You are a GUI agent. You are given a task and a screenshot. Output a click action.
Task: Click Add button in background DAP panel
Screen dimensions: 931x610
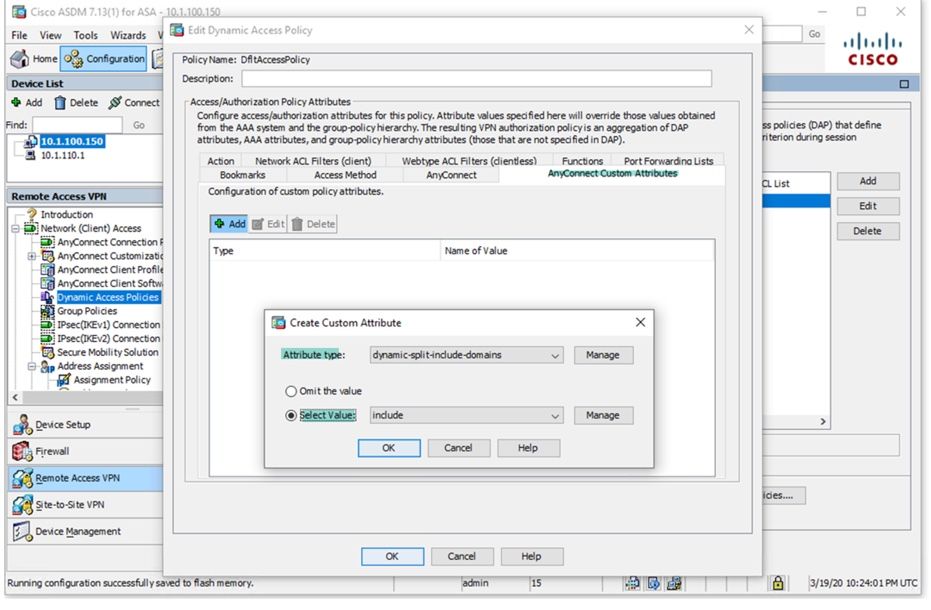868,181
